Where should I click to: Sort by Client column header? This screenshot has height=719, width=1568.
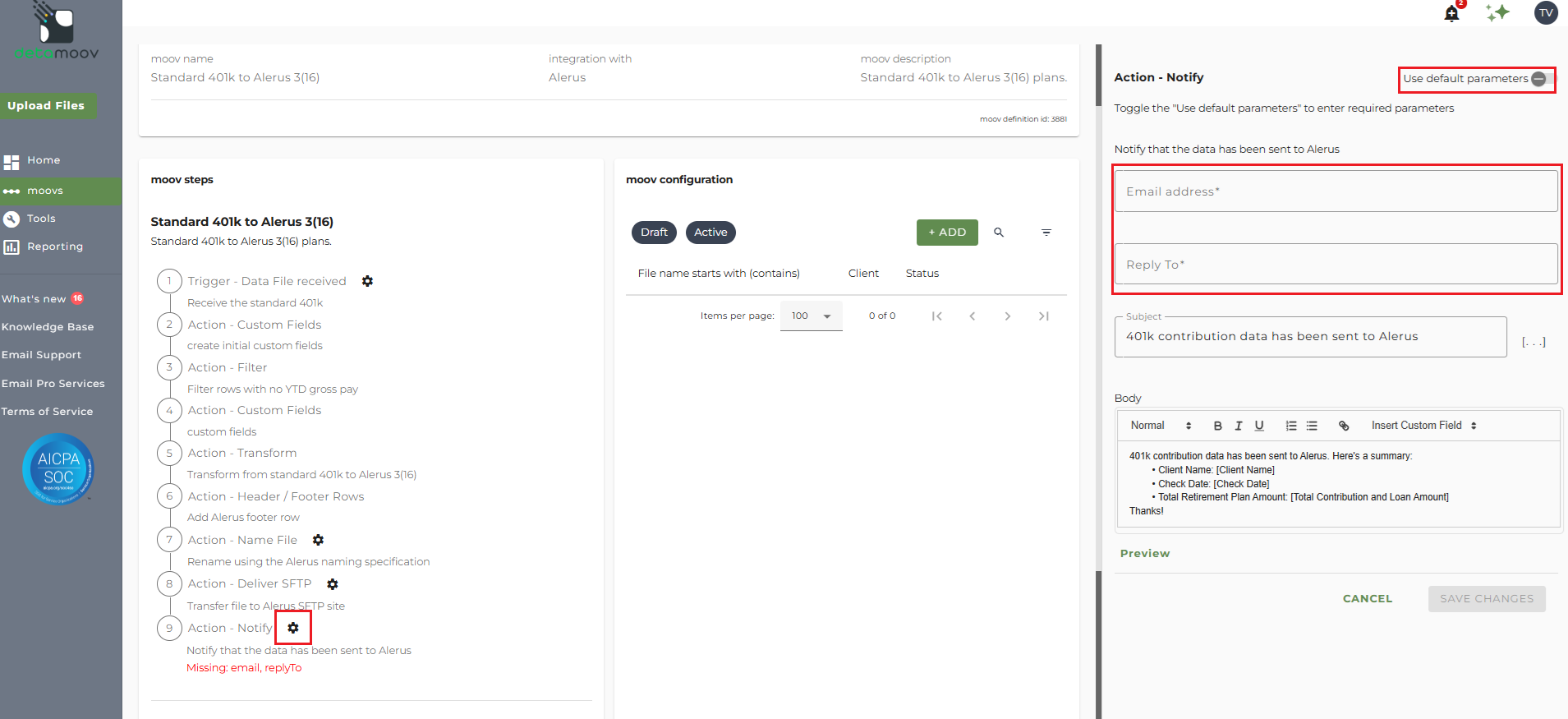(x=863, y=274)
